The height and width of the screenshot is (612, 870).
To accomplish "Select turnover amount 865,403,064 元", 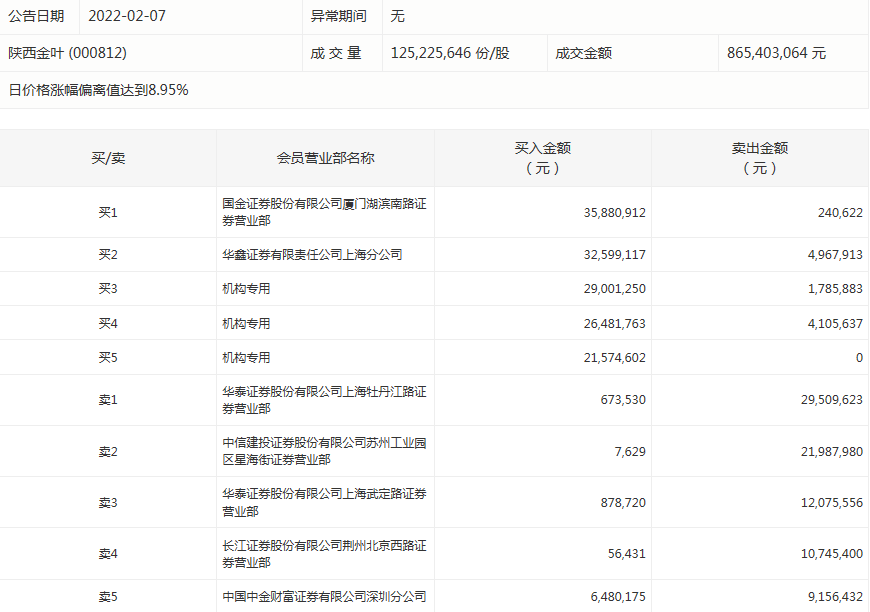I will coord(776,53).
